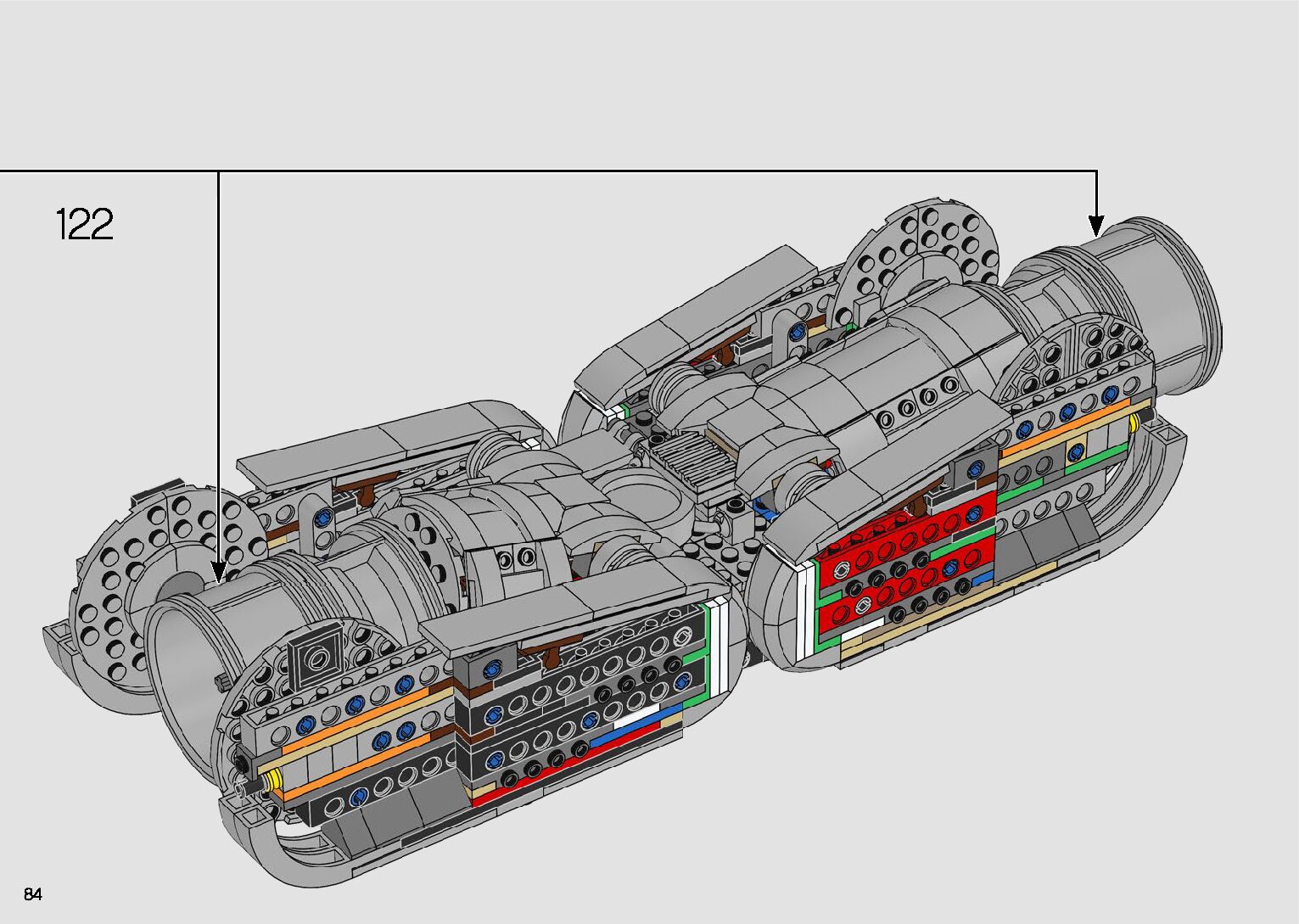Click the arrowhead pointing at the upper-right engine cylinder
The image size is (1299, 924).
(x=1096, y=226)
